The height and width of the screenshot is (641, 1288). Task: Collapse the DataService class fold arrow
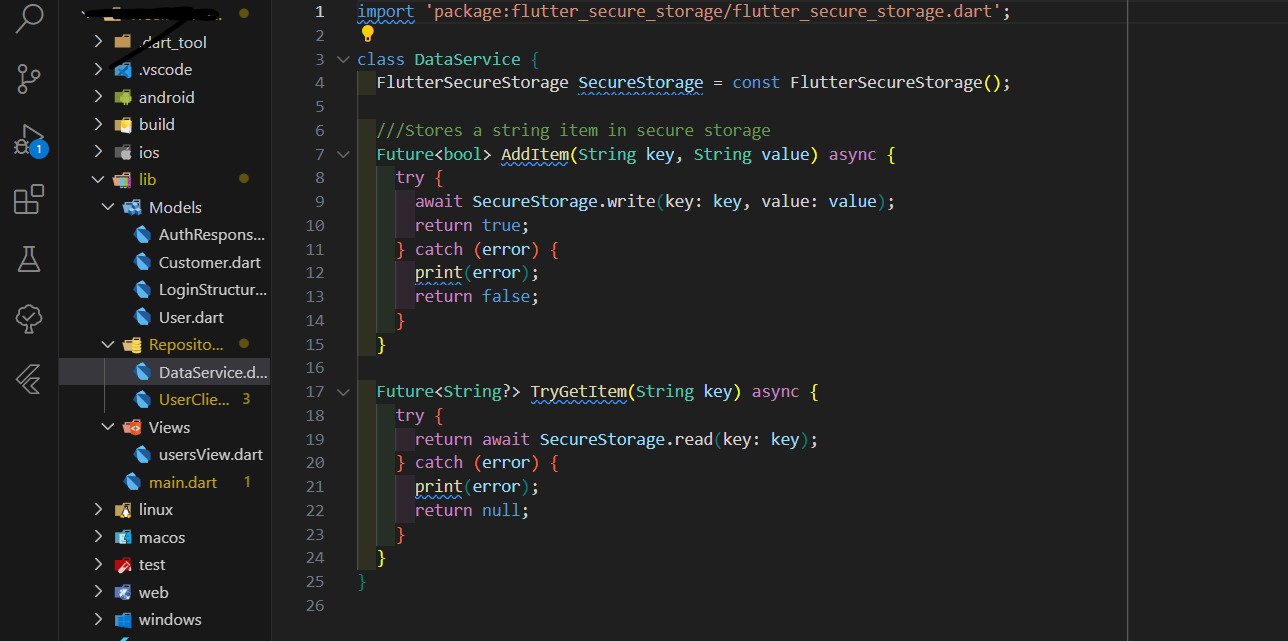[x=343, y=59]
